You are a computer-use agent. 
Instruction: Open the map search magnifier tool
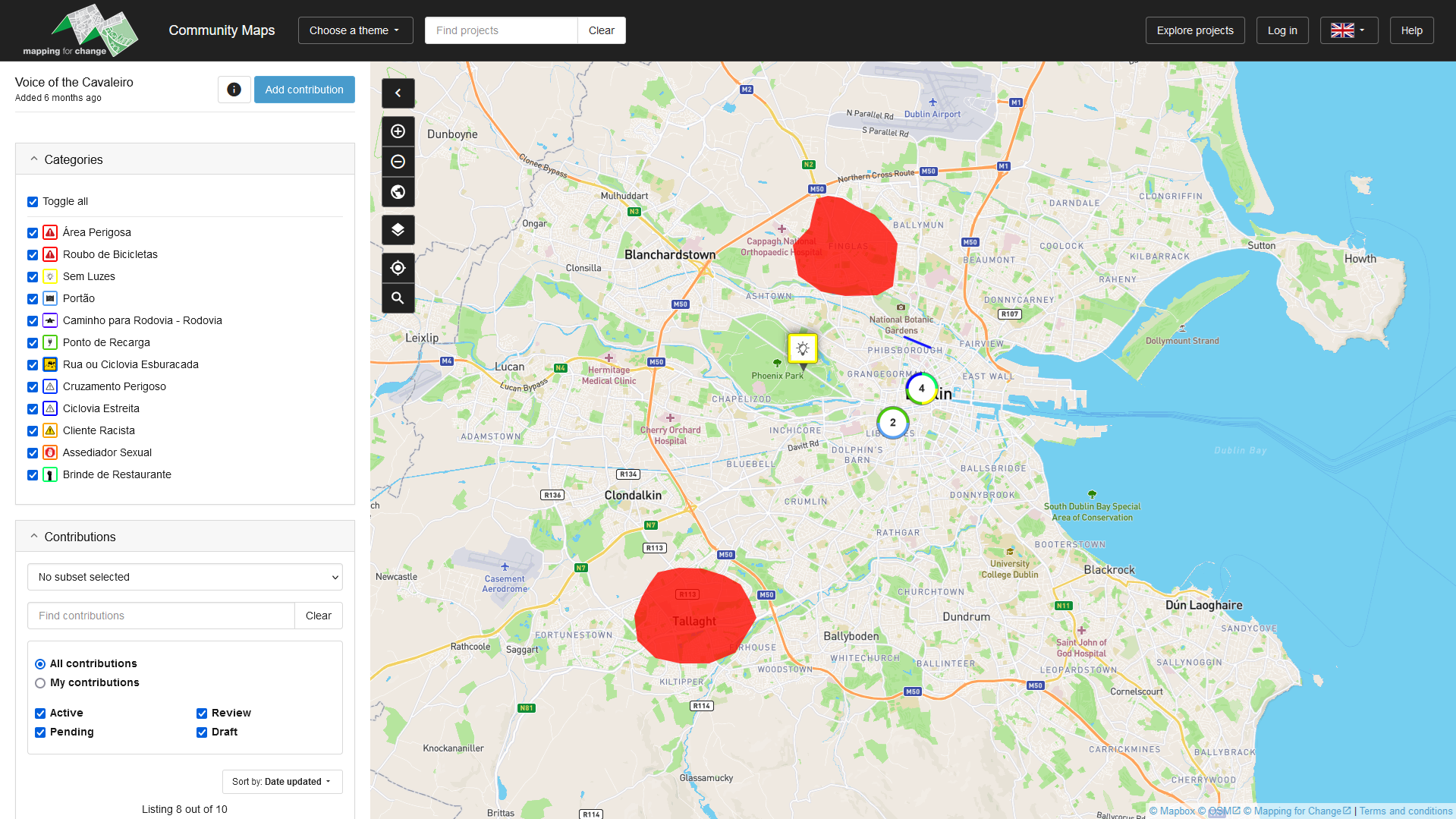pos(398,298)
